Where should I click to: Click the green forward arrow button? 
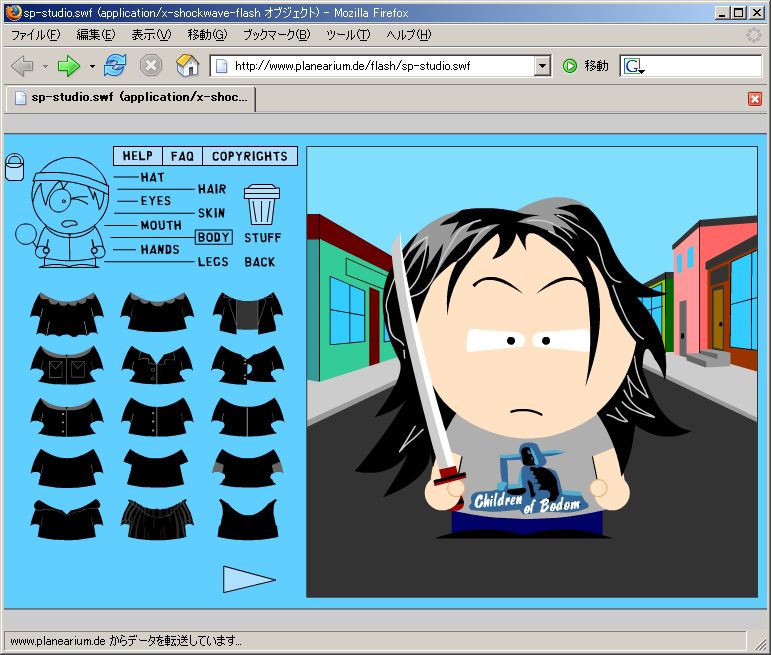(69, 65)
